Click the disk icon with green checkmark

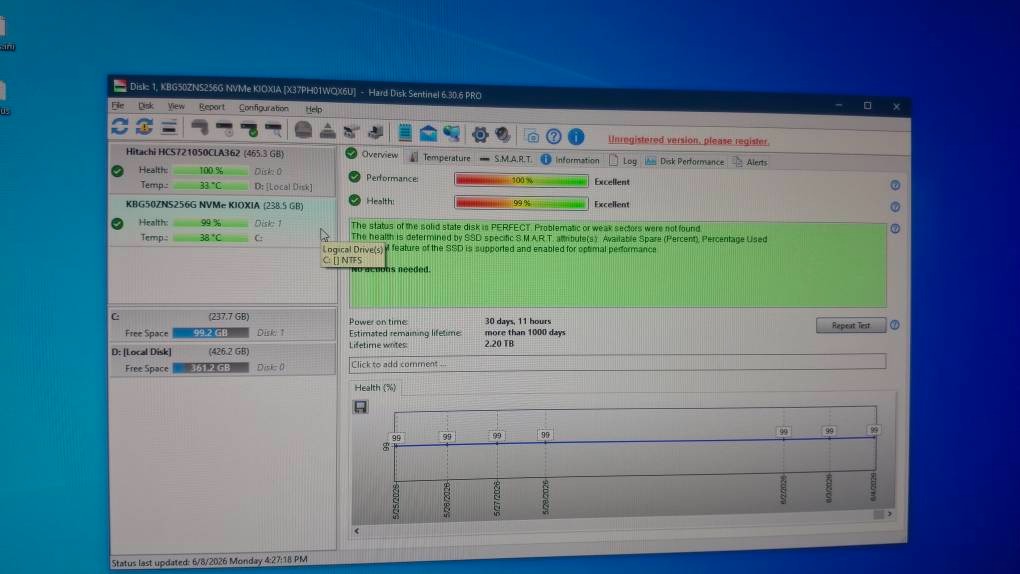click(249, 130)
